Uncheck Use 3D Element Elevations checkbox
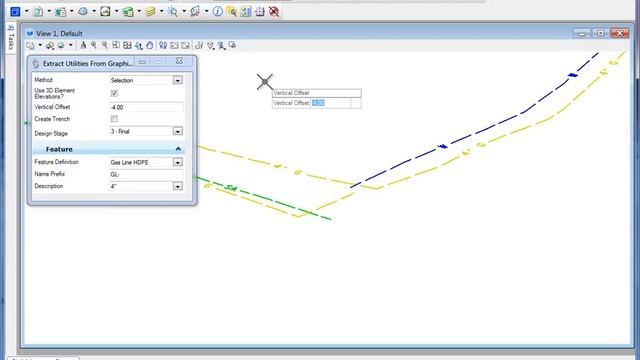Screen dimensions: 640x360 click(x=114, y=93)
